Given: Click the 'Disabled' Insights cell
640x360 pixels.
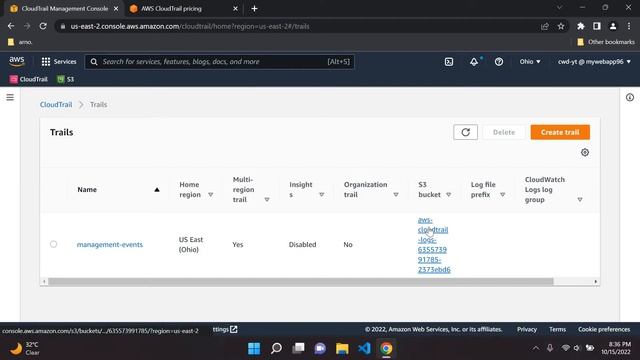Looking at the screenshot, I should [302, 244].
